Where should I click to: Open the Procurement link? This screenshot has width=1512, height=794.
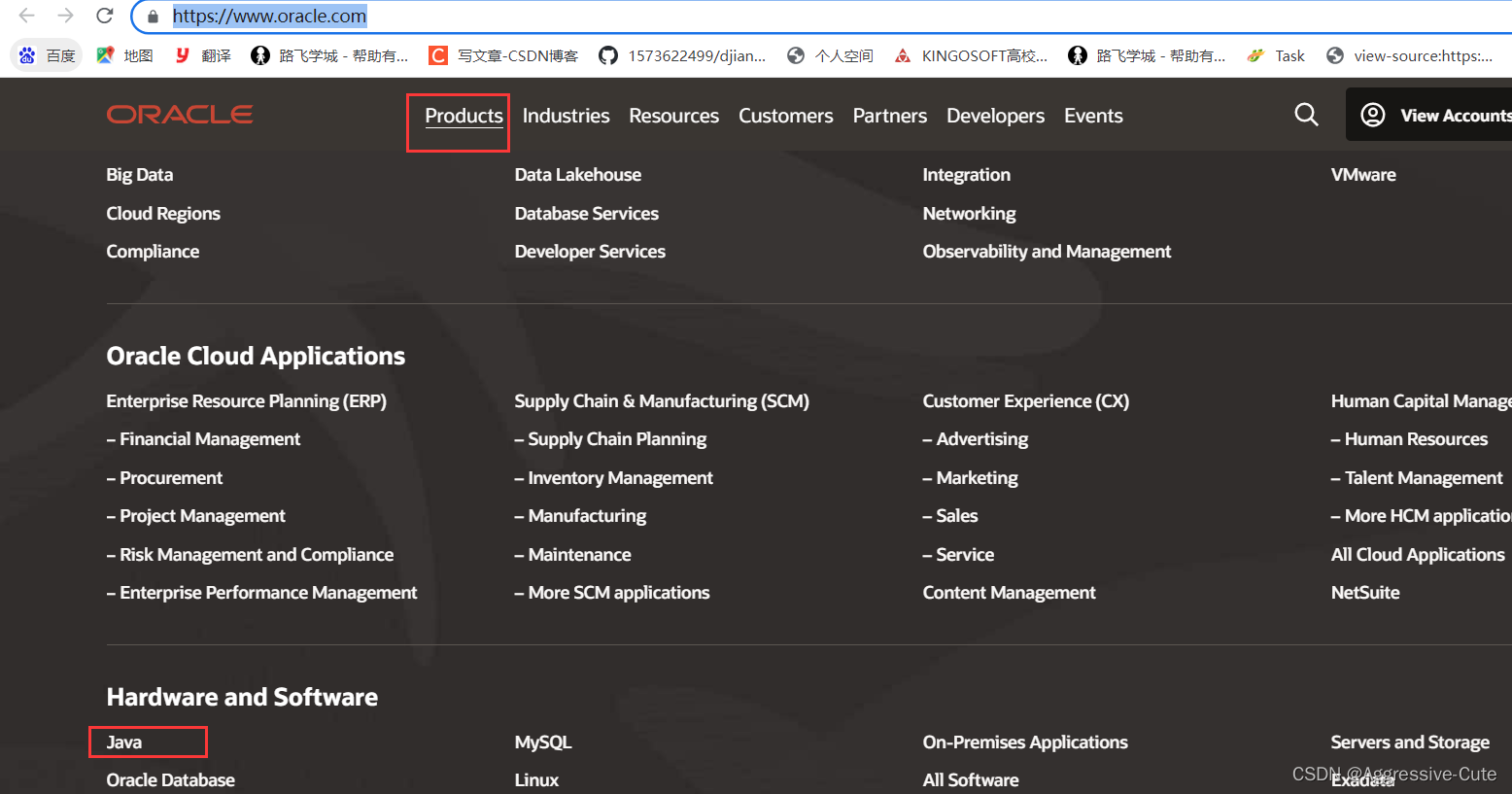tap(164, 478)
